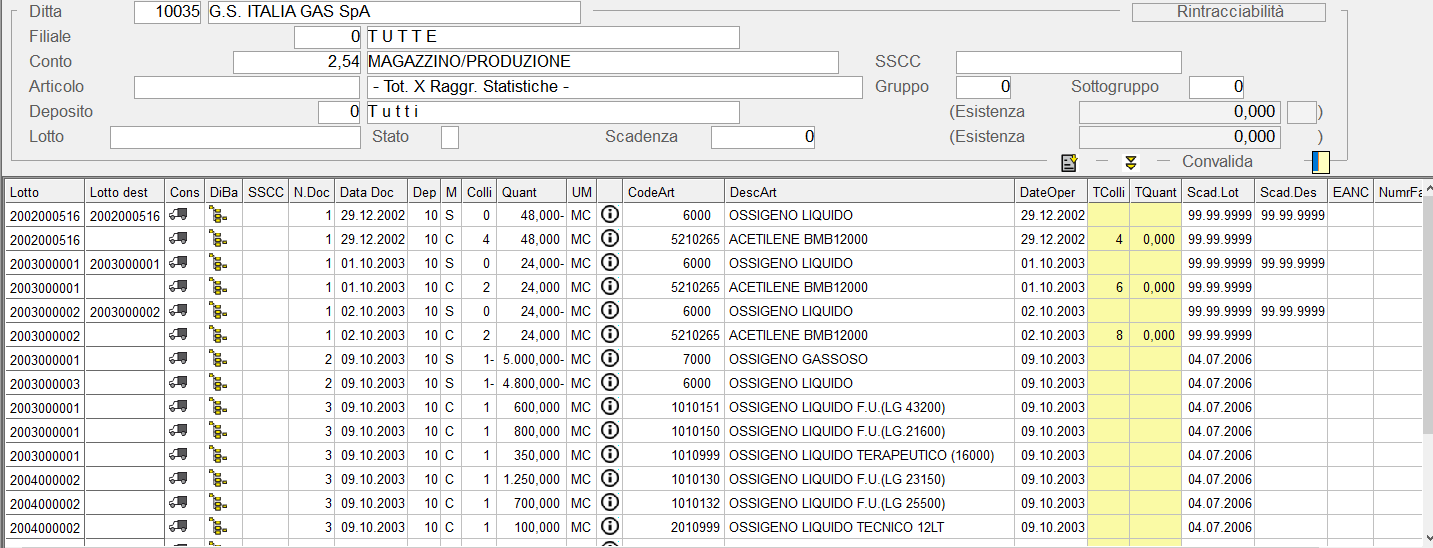Click the Data Doc column header
This screenshot has height=548, width=1433.
pyautogui.click(x=366, y=192)
